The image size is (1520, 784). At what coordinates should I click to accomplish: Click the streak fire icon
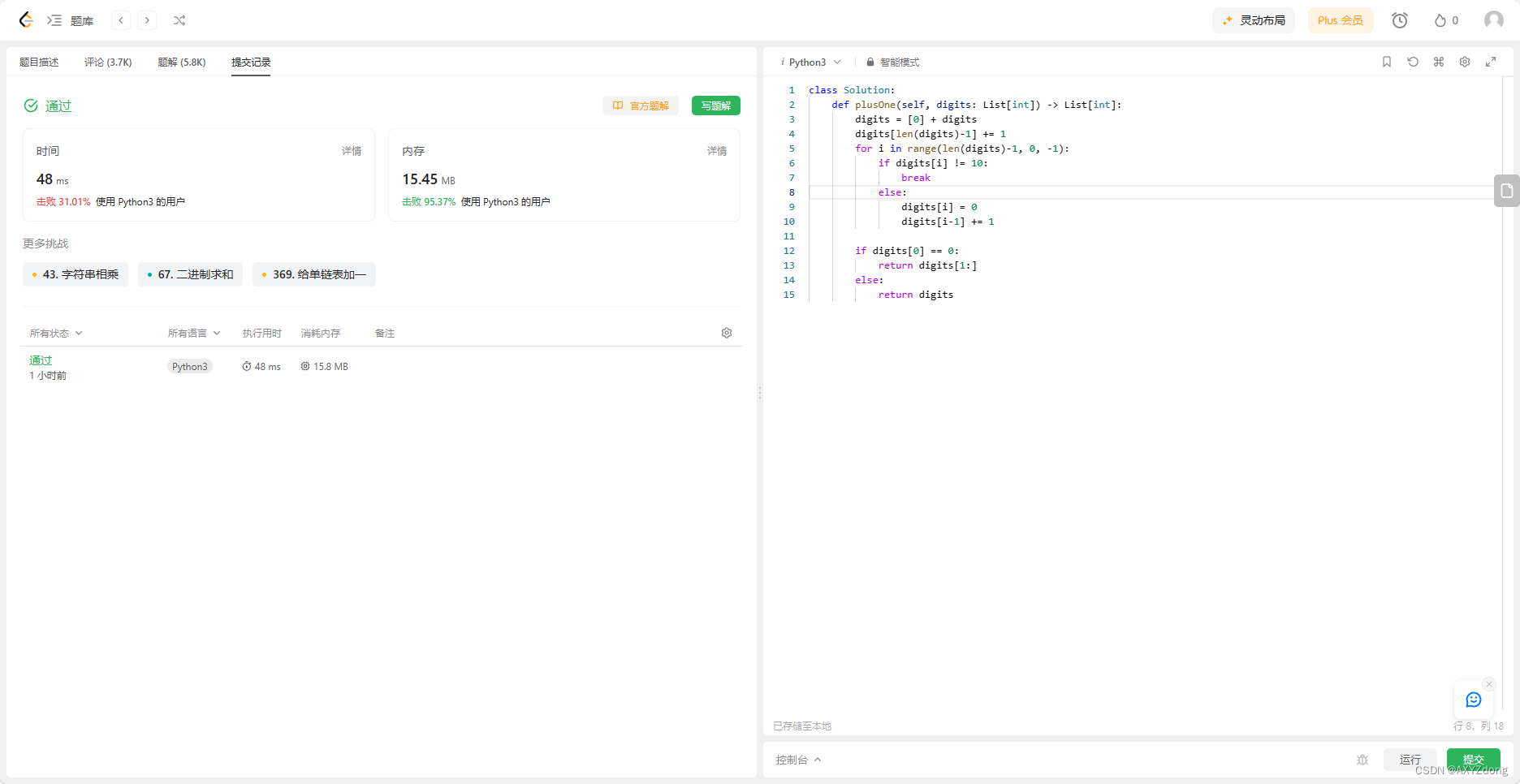[1440, 20]
